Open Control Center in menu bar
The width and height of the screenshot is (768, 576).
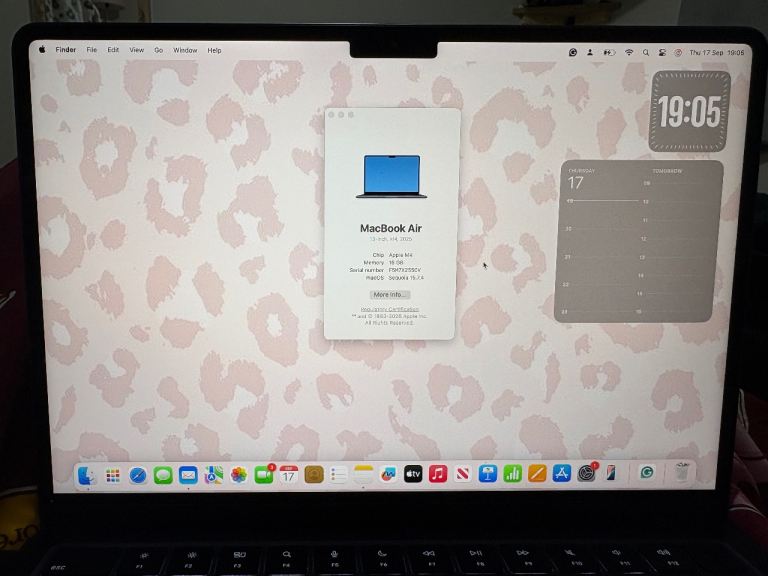tap(662, 52)
